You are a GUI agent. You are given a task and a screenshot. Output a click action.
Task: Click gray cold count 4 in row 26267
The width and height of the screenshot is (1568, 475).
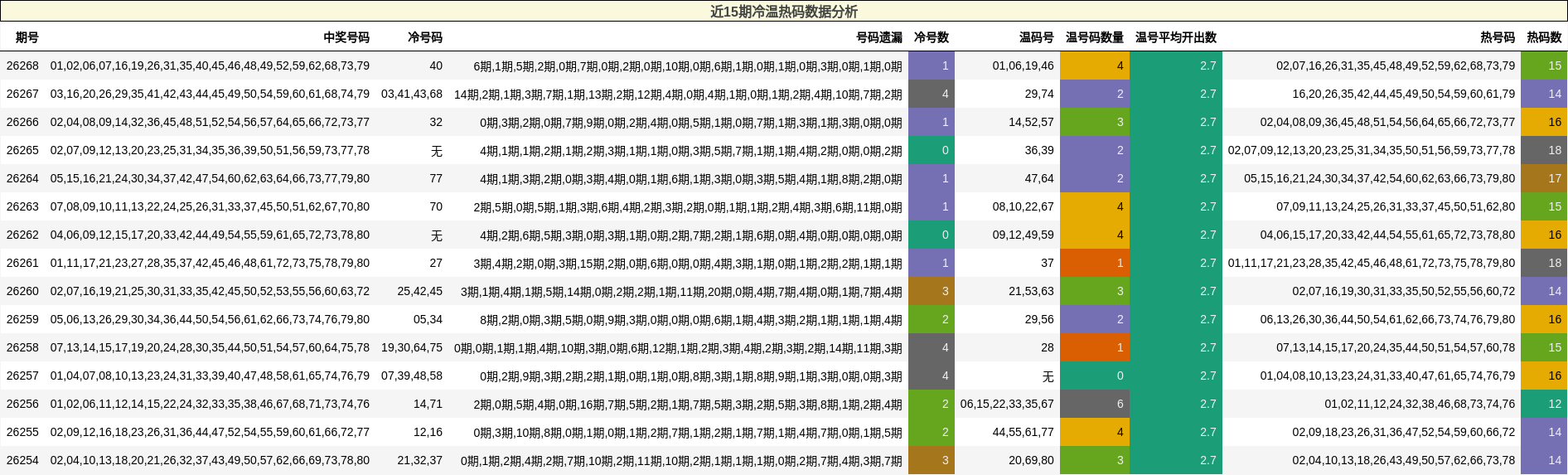pyautogui.click(x=932, y=94)
